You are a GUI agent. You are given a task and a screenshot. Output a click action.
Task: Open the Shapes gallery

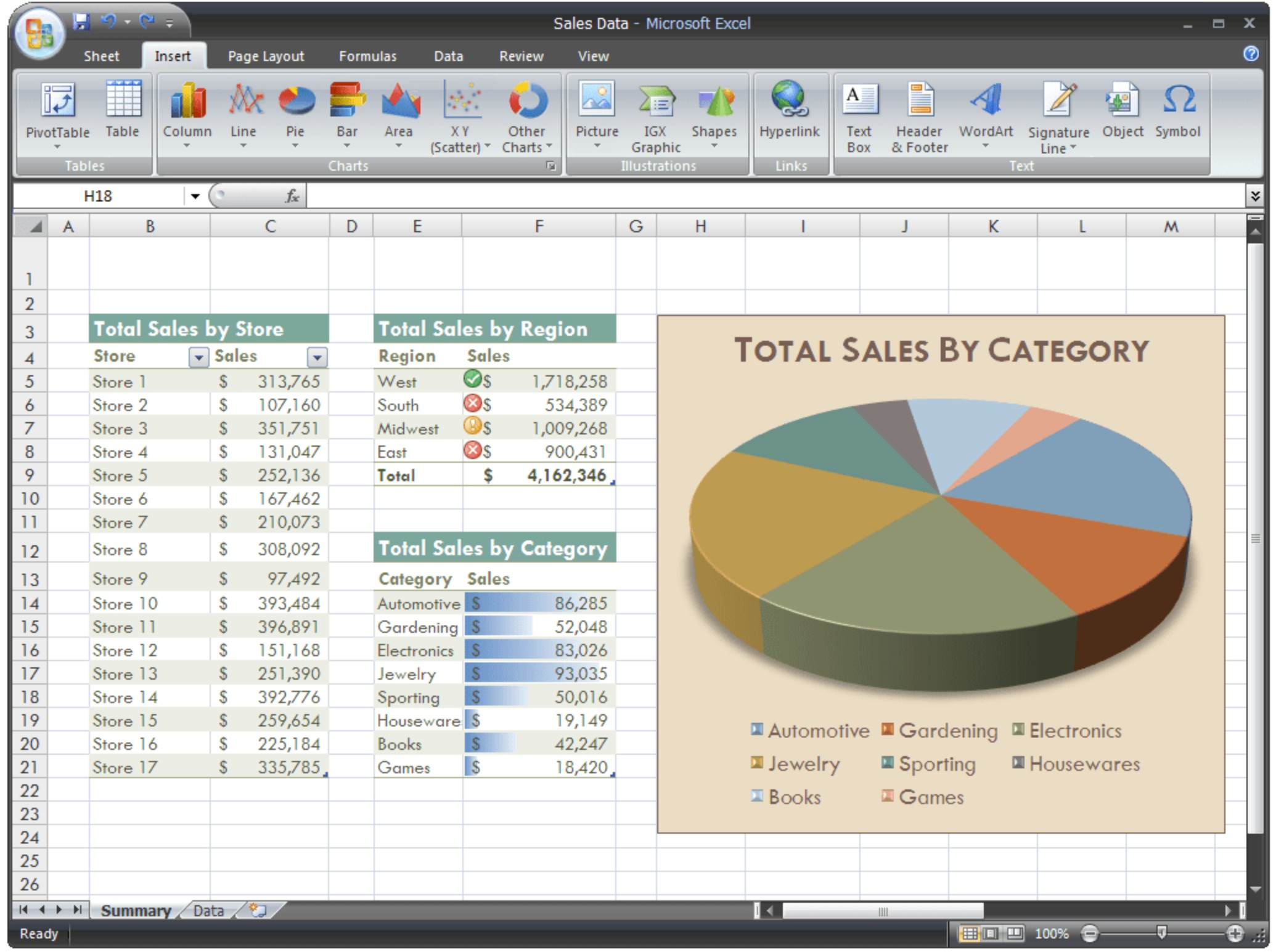click(x=714, y=116)
